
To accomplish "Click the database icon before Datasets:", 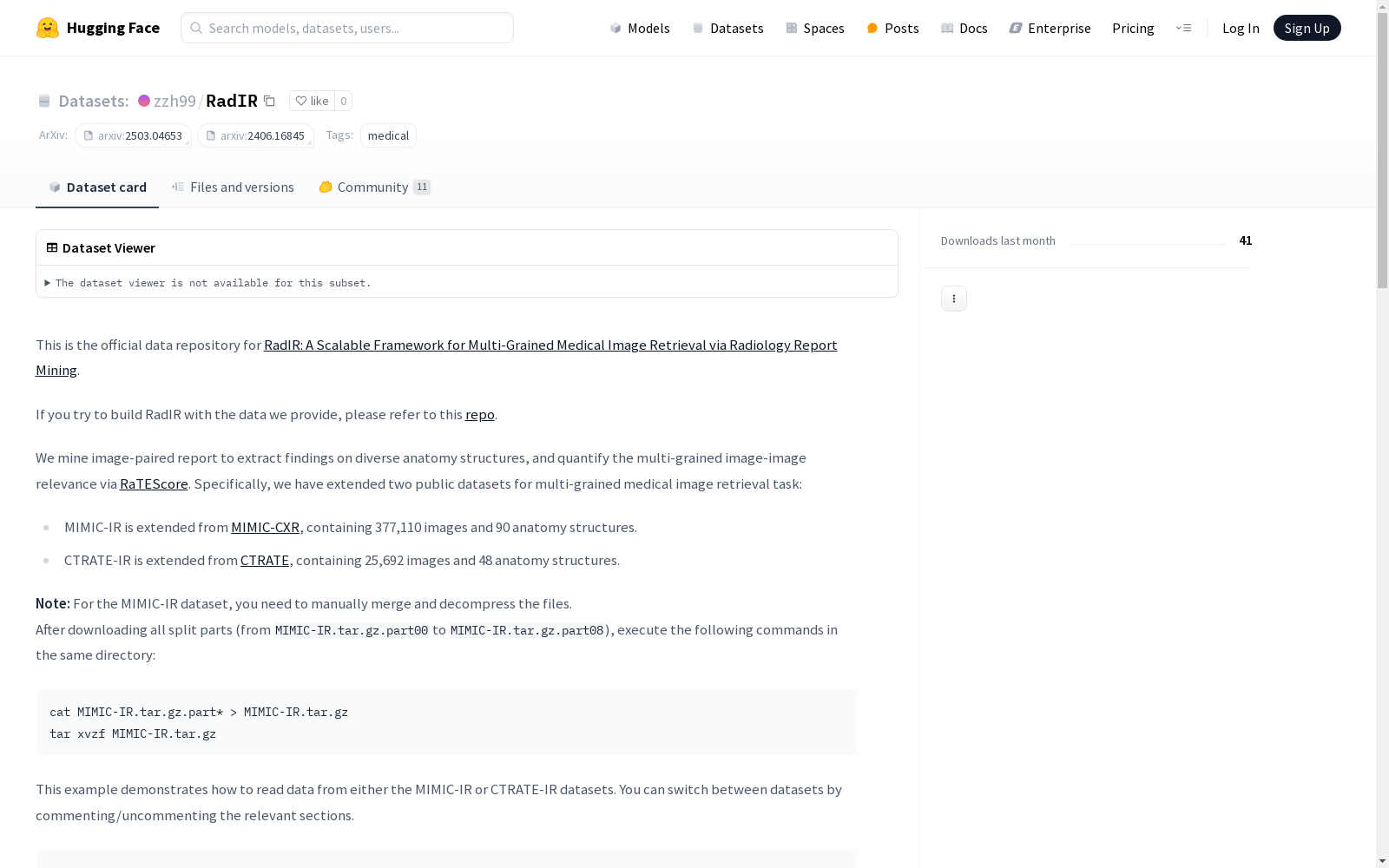I will coord(44,101).
